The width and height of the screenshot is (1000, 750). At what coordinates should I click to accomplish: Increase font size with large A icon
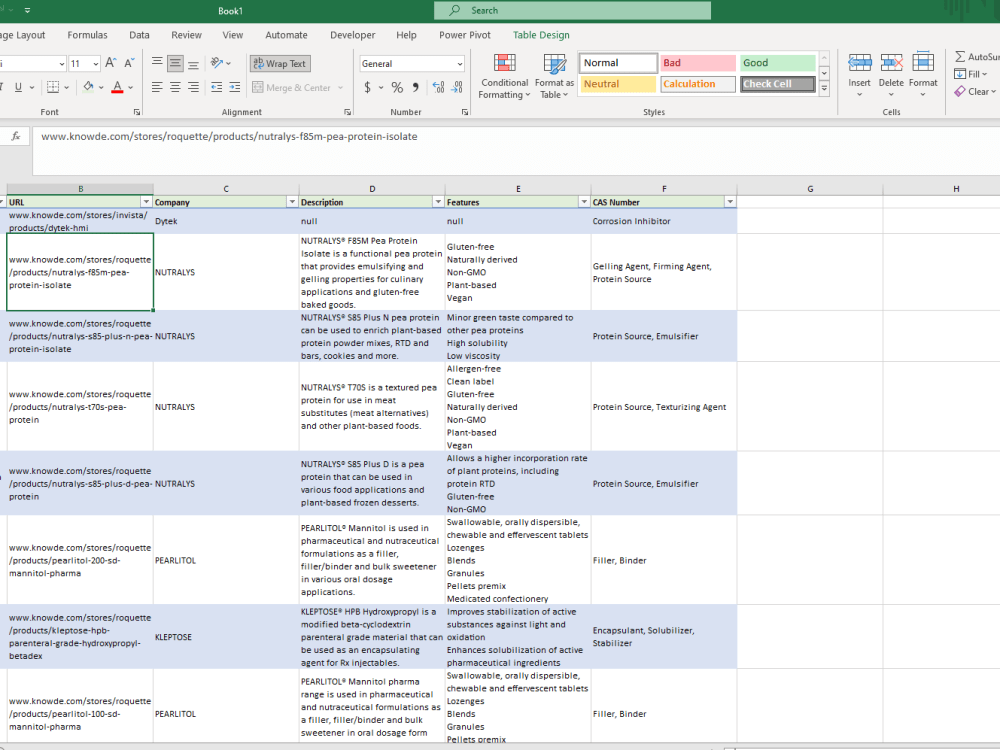click(110, 63)
